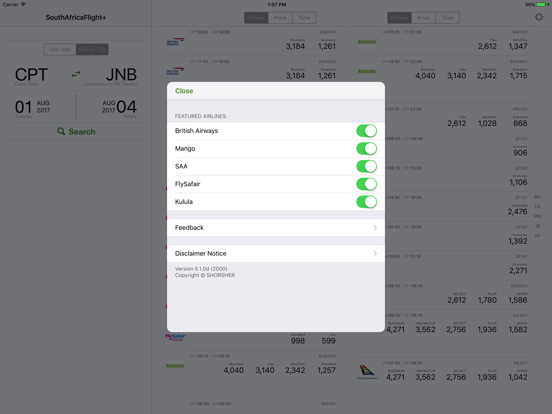Jump to SA in side index
This screenshot has width=552, height=414.
pyautogui.click(x=537, y=236)
